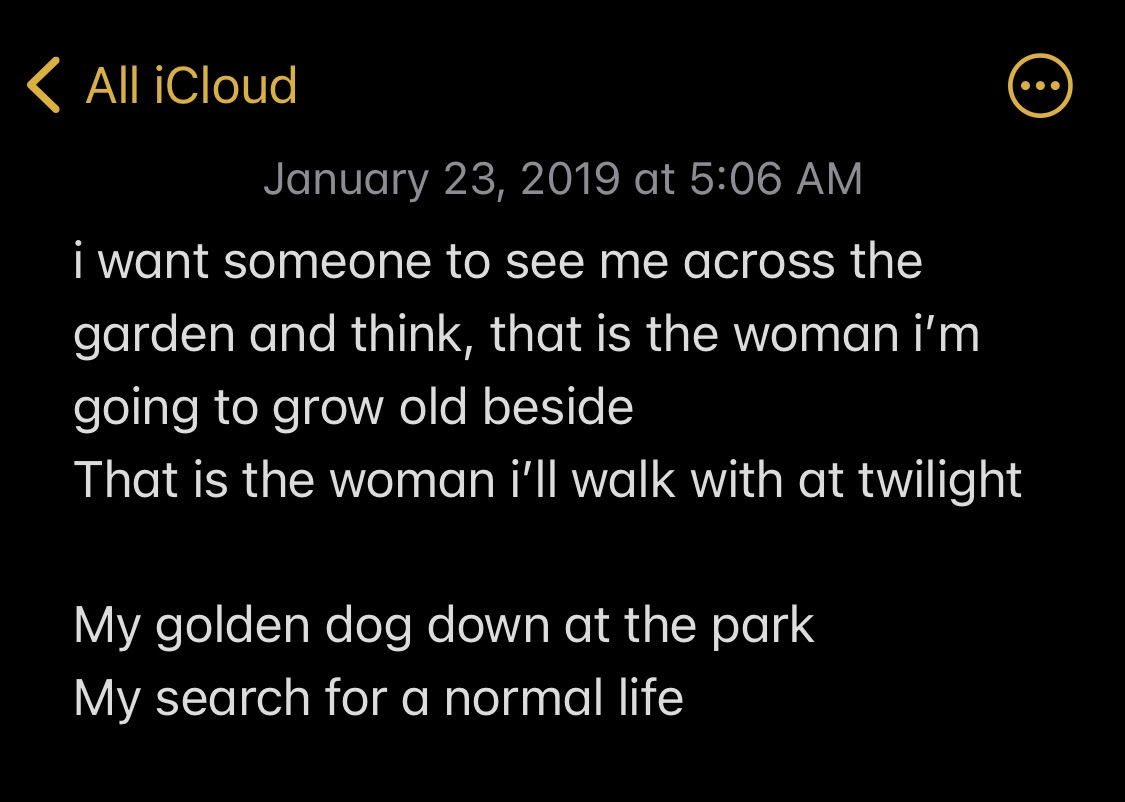The image size is (1125, 802).
Task: Place cursor after 'grow old beside'
Action: pyautogui.click(x=636, y=407)
